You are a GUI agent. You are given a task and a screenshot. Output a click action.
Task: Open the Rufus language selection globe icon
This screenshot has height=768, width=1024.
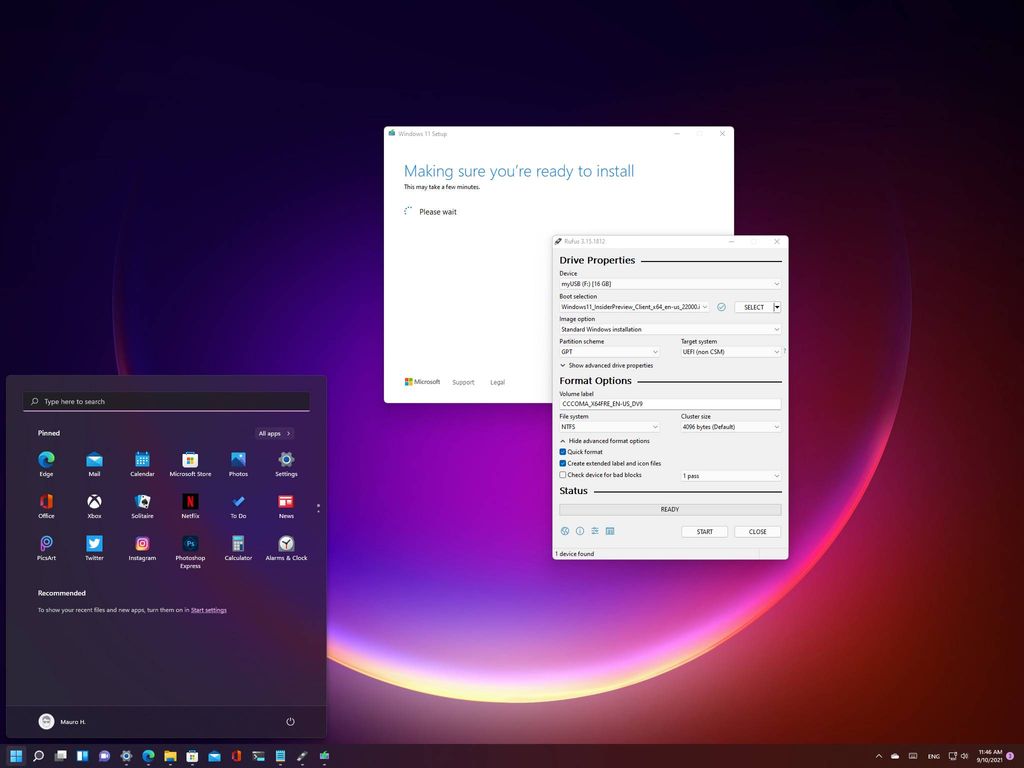pos(565,531)
